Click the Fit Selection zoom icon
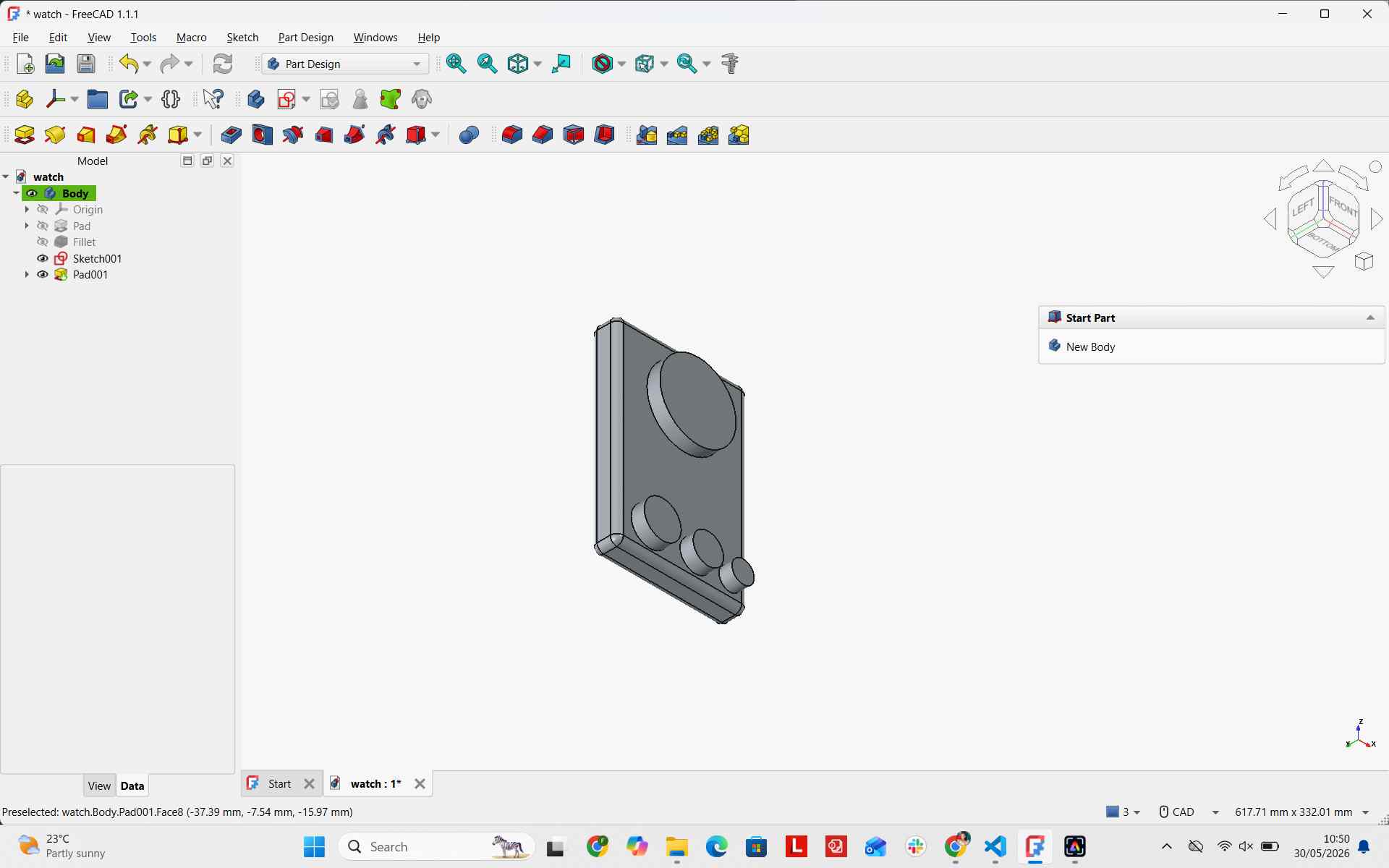 tap(488, 64)
